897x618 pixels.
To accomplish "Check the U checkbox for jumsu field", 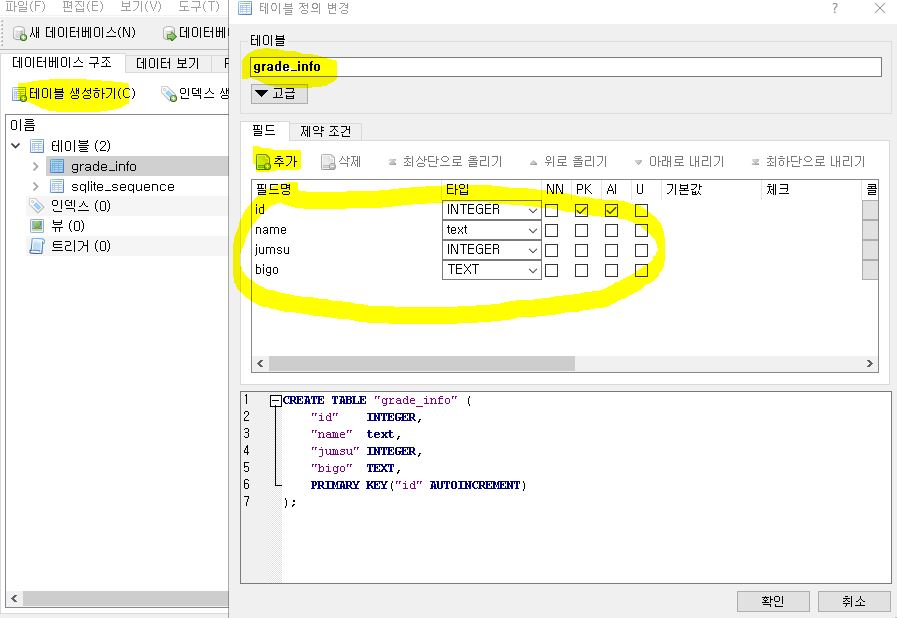I will pyautogui.click(x=641, y=251).
